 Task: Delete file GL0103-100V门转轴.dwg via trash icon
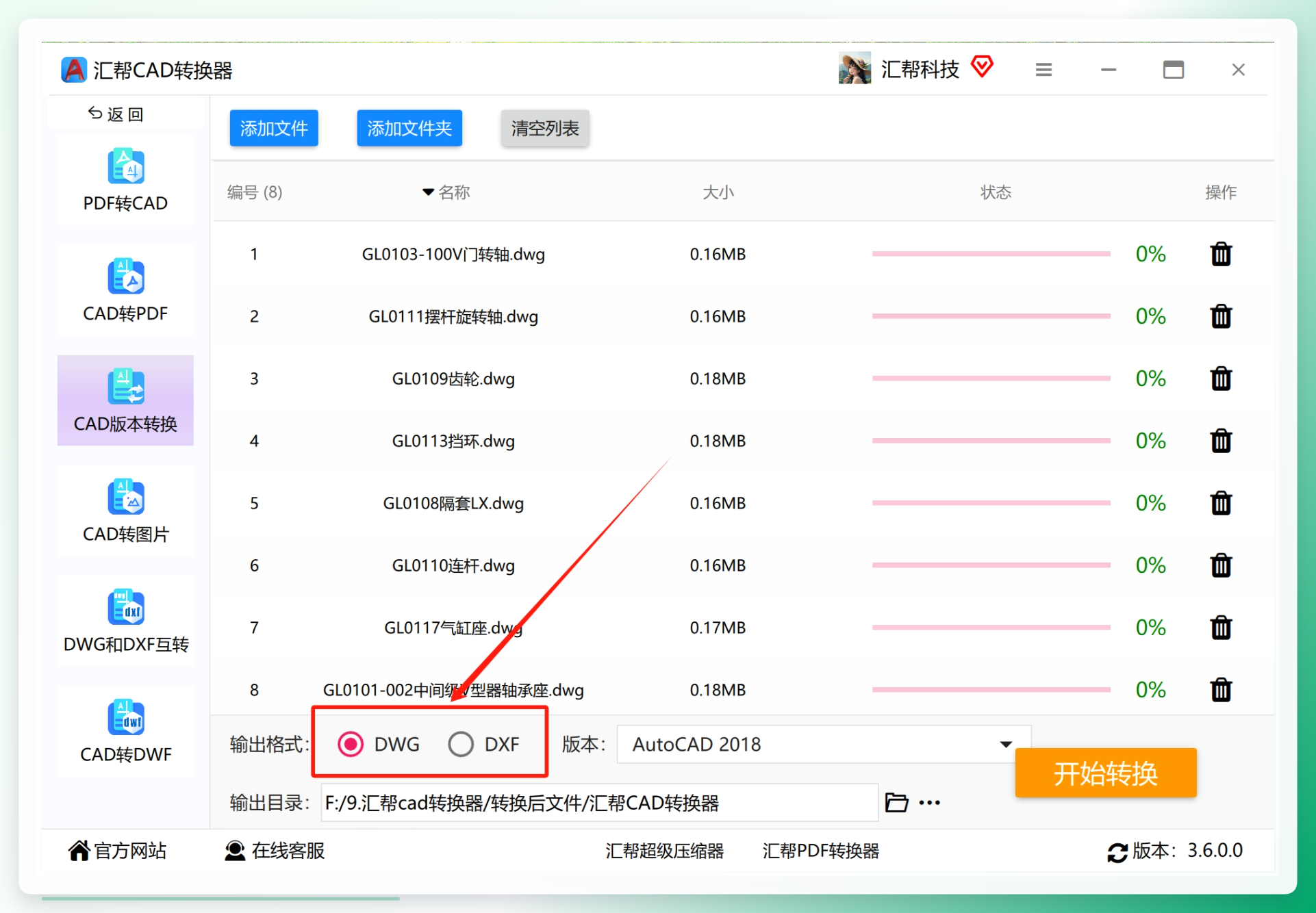pyautogui.click(x=1221, y=254)
